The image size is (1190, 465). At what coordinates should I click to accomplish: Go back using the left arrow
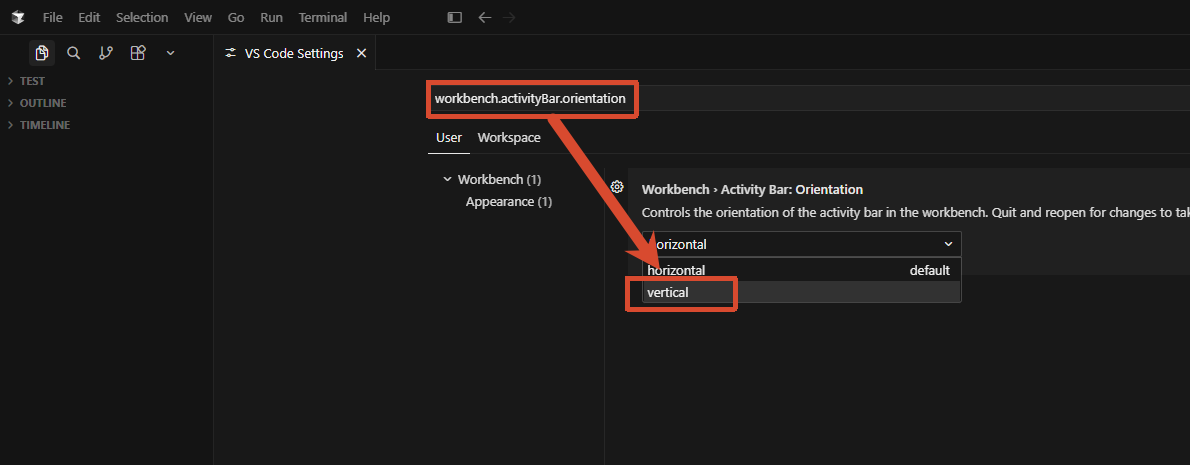point(485,17)
